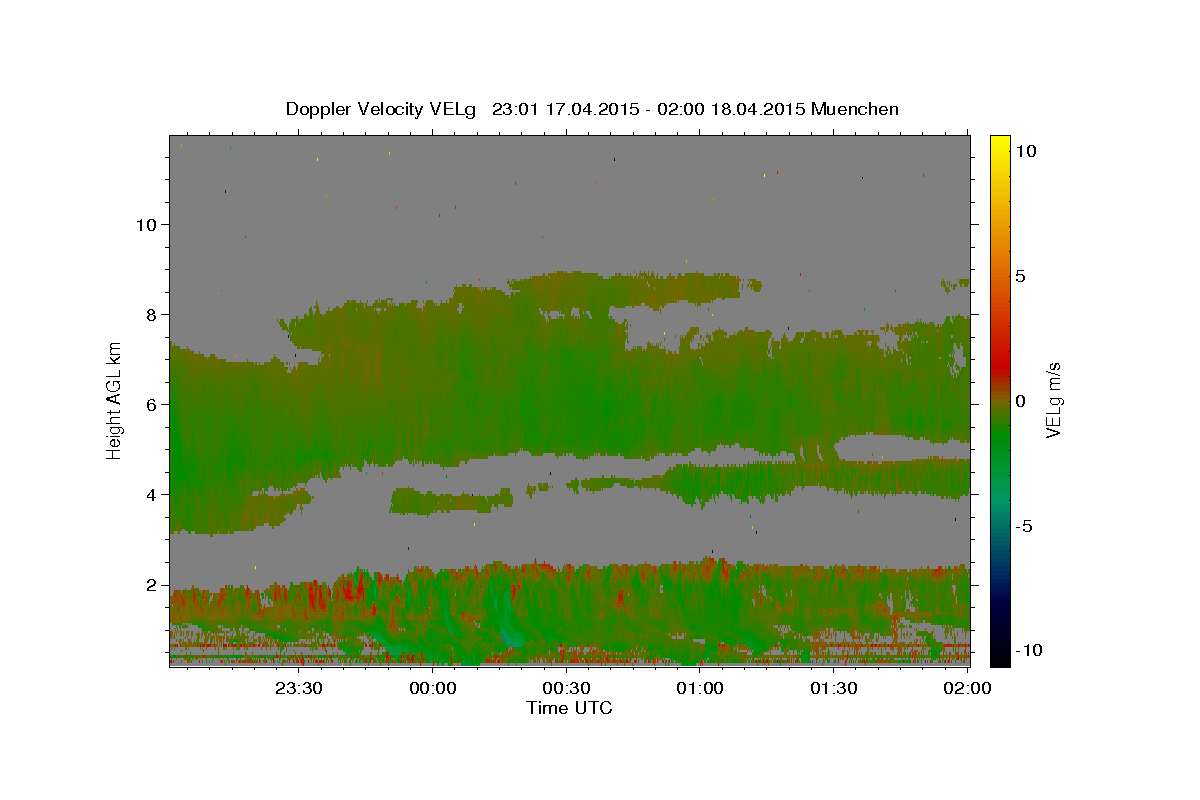Click the height tick label 6
Screen dimensions: 1200x800
point(150,404)
